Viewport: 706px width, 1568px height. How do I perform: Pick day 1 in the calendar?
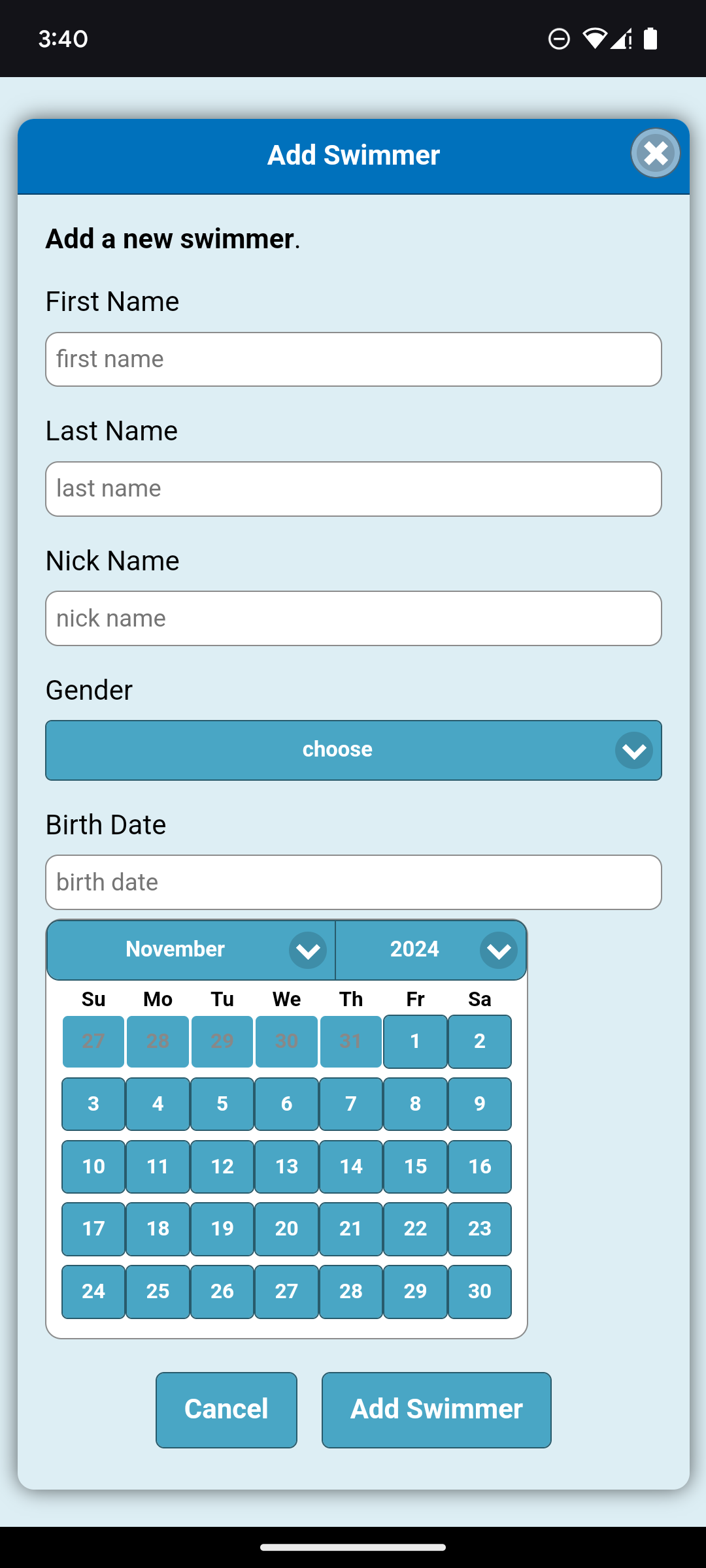pyautogui.click(x=415, y=1041)
